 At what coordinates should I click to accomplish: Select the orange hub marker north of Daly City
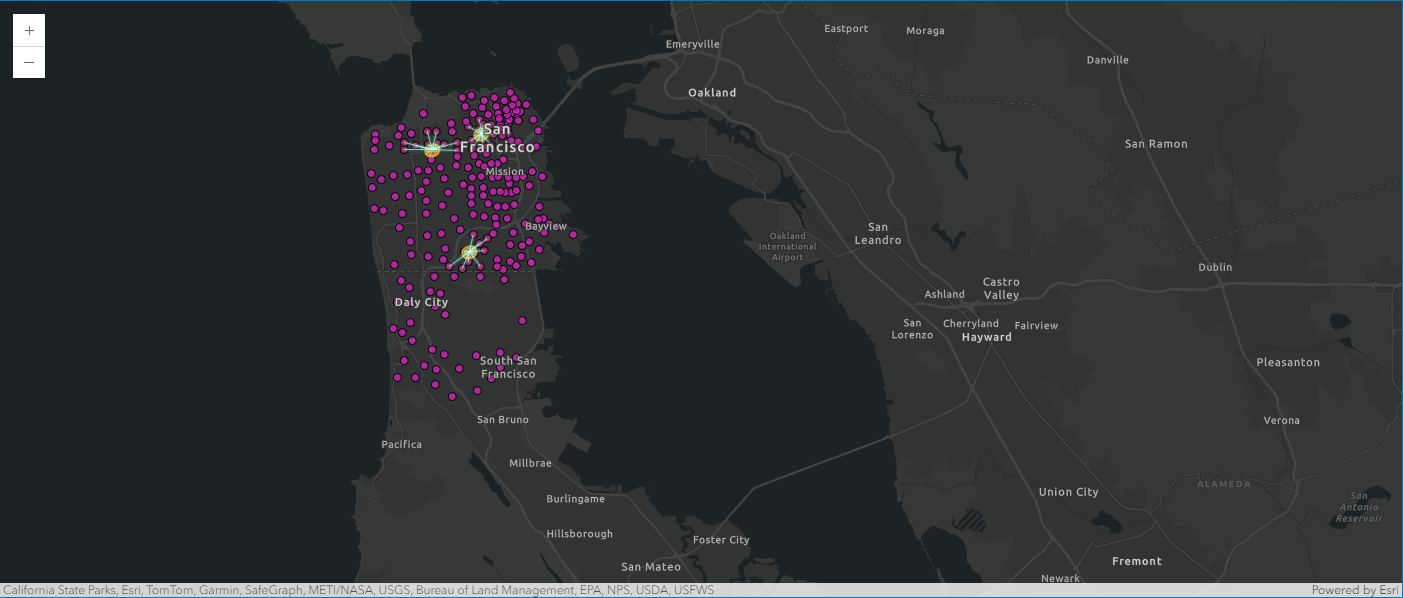click(x=470, y=252)
